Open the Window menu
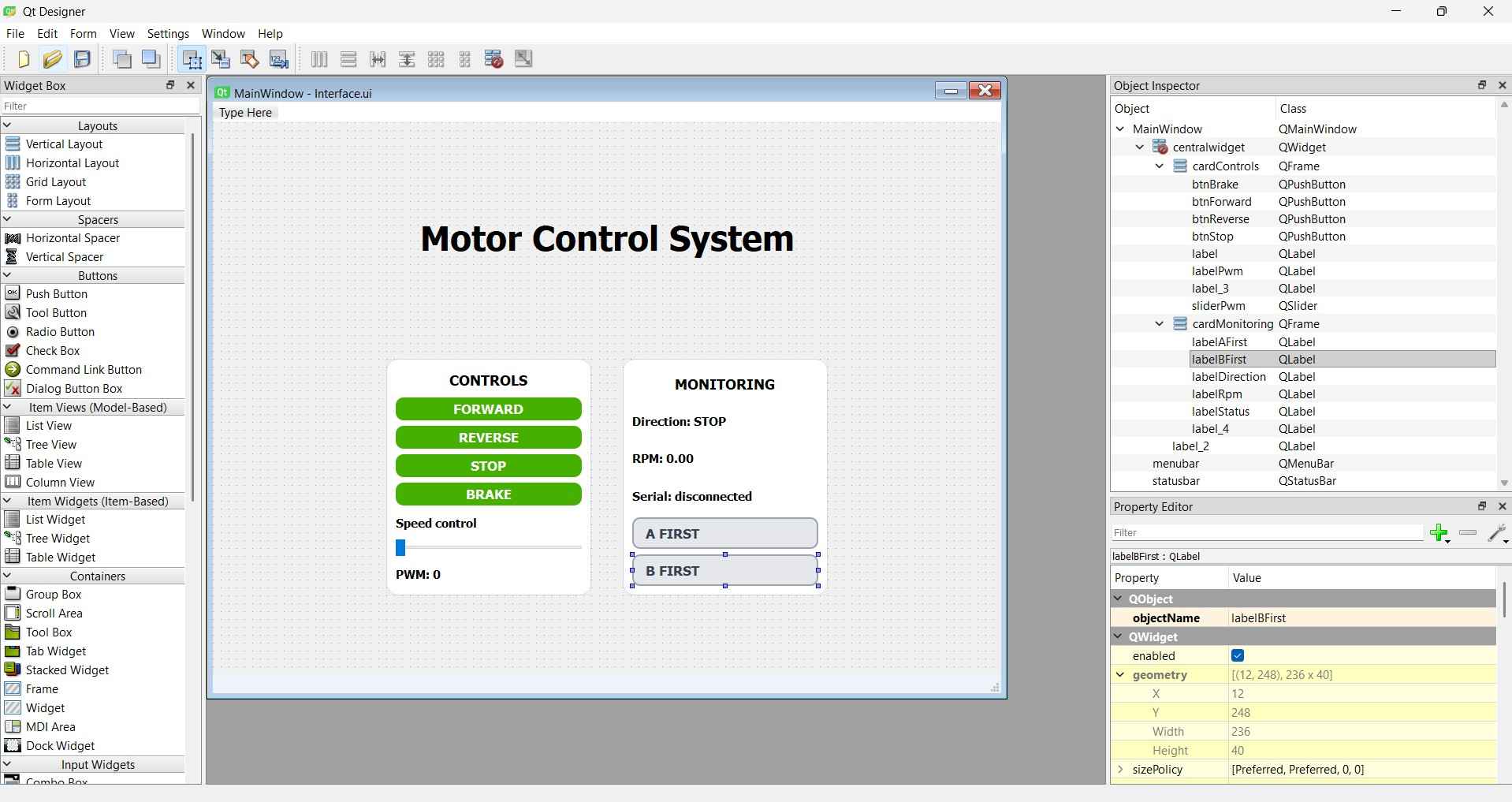 (x=223, y=34)
